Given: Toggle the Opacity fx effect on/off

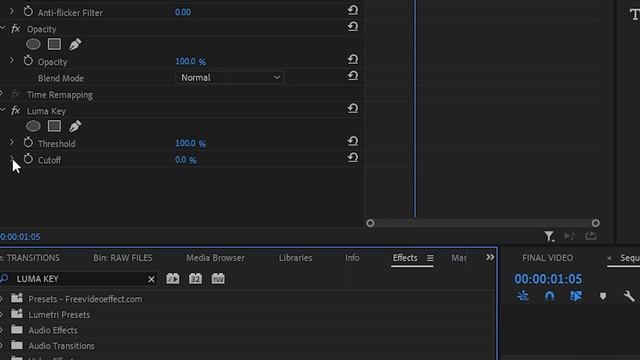Looking at the screenshot, I should [x=16, y=29].
